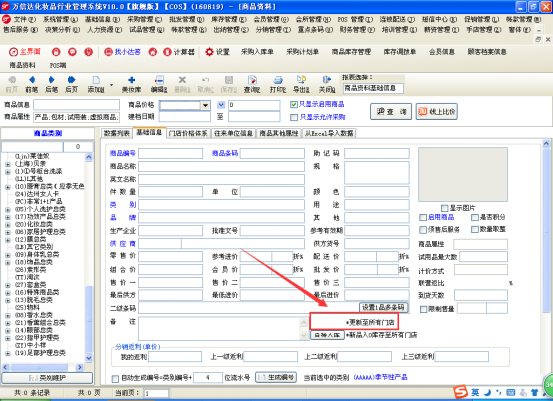This screenshot has height=401, width=553.
Task: Switch to 门店价格体系 tab
Action: 188,133
